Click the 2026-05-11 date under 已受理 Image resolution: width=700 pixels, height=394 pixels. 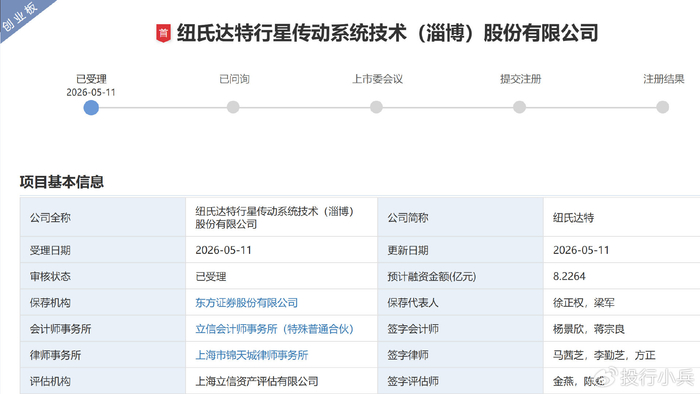pyautogui.click(x=91, y=92)
